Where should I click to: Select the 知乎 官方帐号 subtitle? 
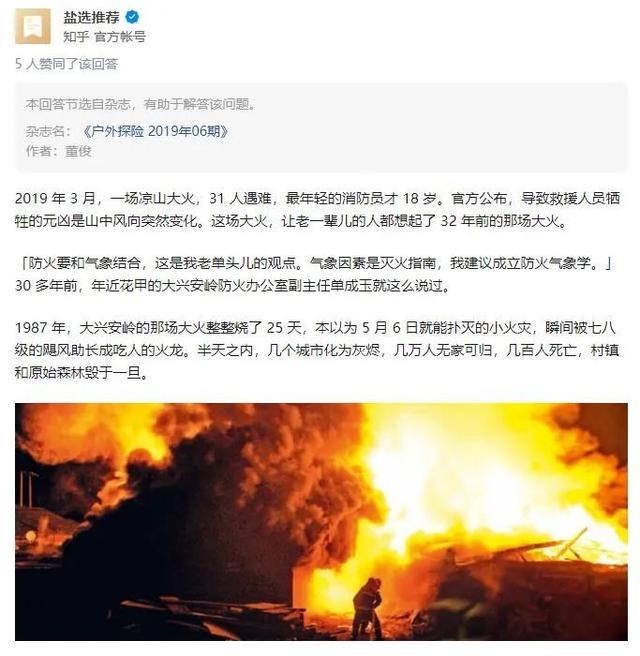coord(104,37)
